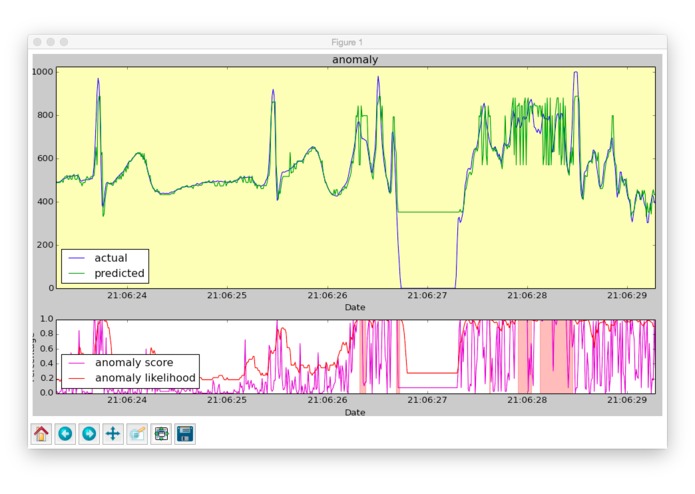The height and width of the screenshot is (494, 695).
Task: Select the Pan axes cross tool
Action: (x=113, y=434)
